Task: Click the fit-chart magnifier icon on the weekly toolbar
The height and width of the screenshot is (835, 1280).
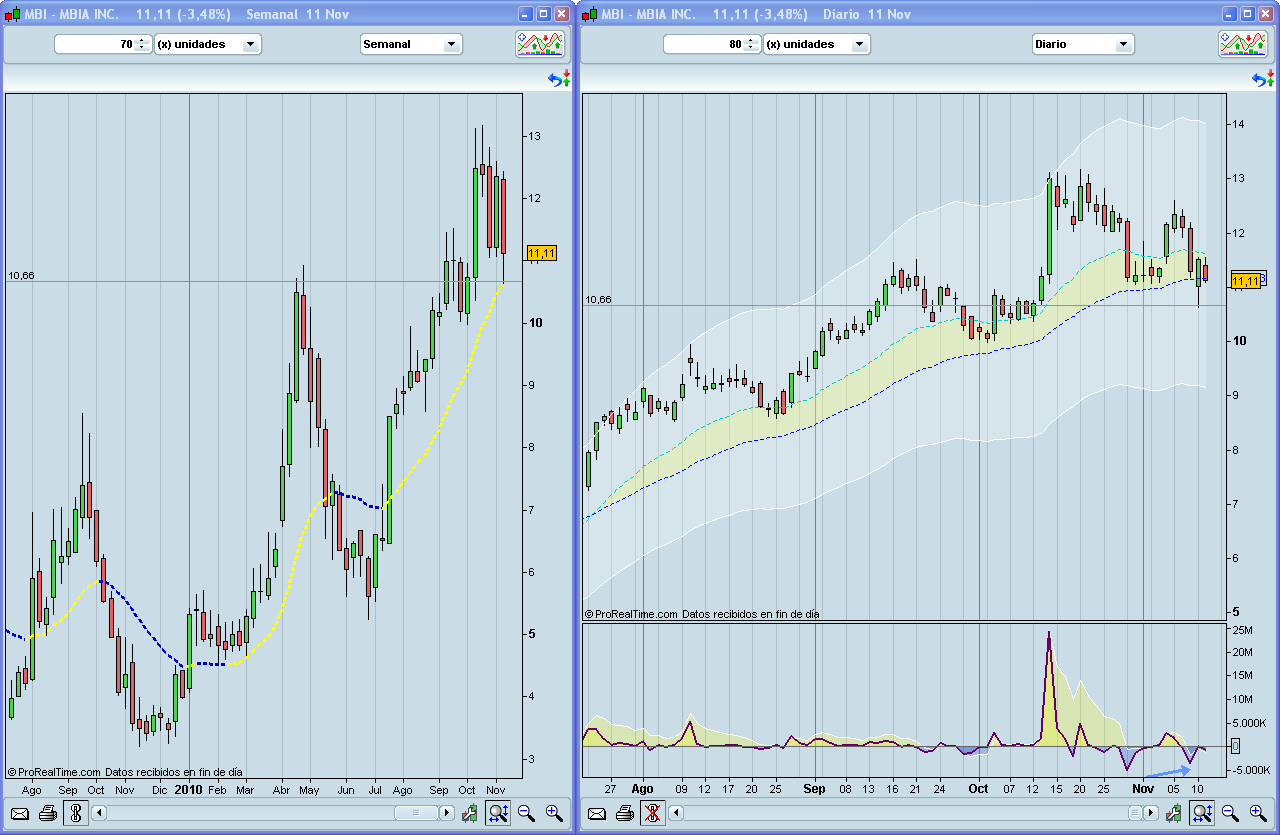Action: tap(497, 813)
